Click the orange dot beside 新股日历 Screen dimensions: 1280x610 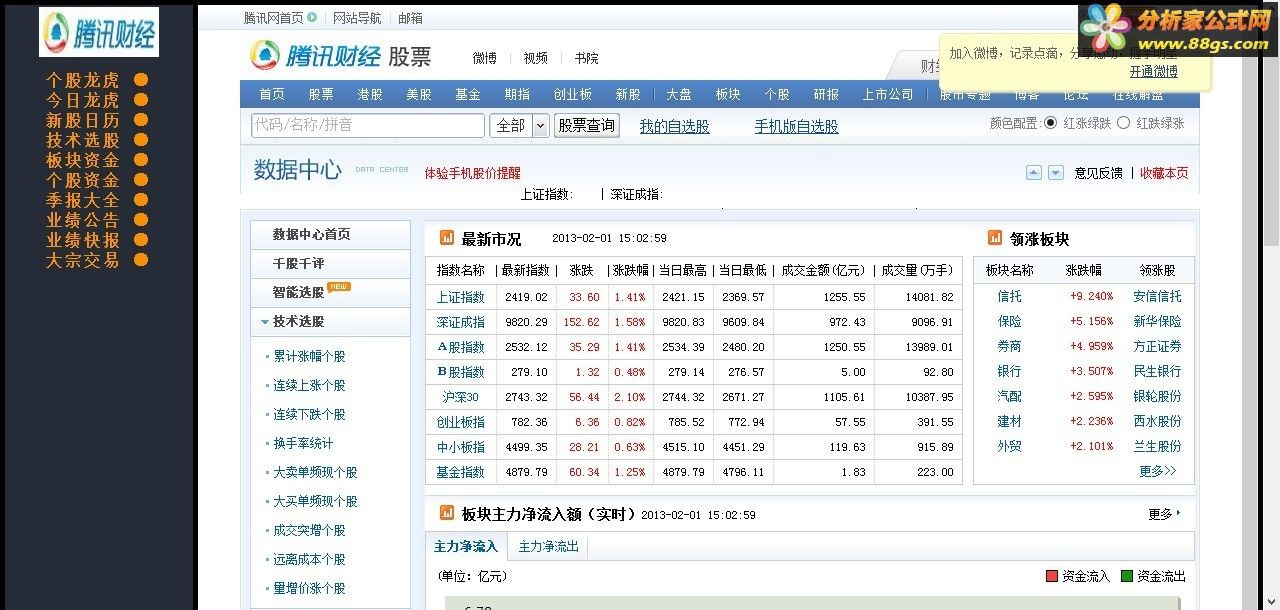(x=141, y=120)
